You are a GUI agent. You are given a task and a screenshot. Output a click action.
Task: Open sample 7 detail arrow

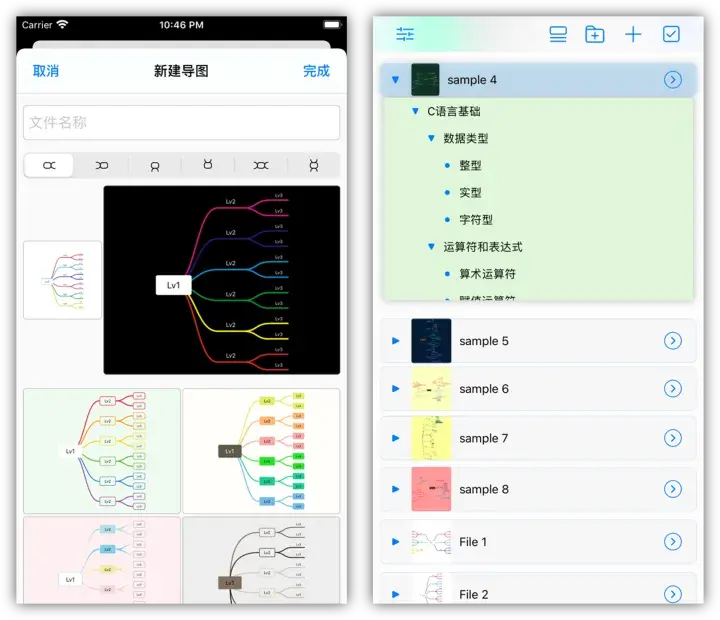point(673,438)
